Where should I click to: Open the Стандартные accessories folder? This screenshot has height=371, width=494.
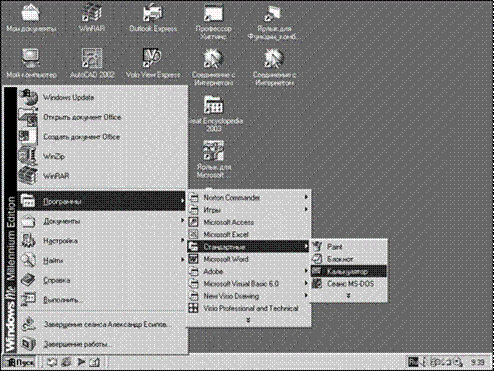point(248,247)
